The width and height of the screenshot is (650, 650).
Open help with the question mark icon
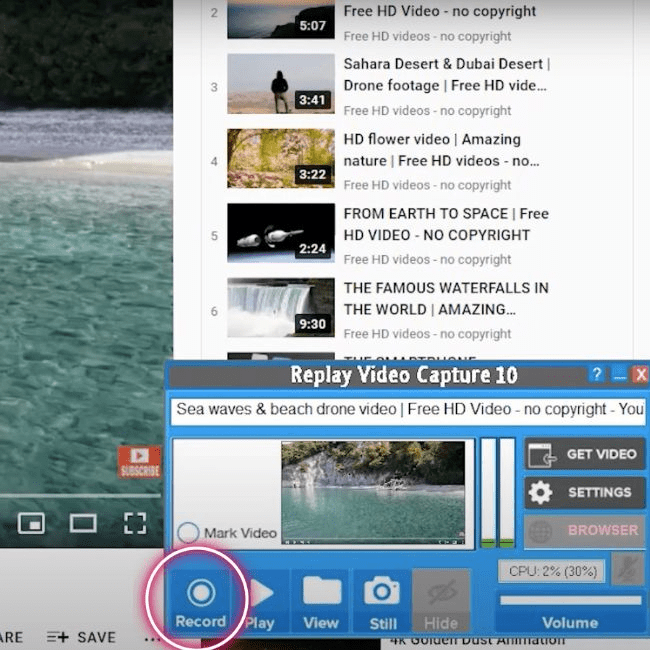[x=597, y=374]
